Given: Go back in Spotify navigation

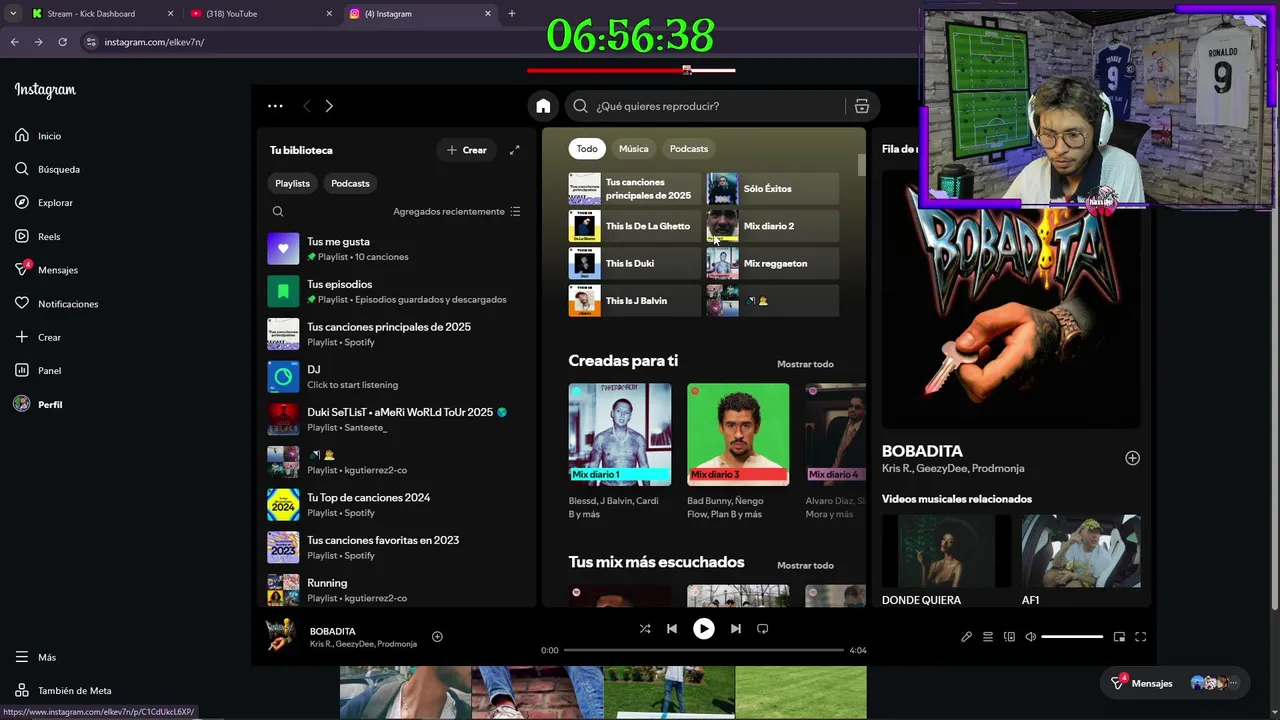Looking at the screenshot, I should (307, 106).
